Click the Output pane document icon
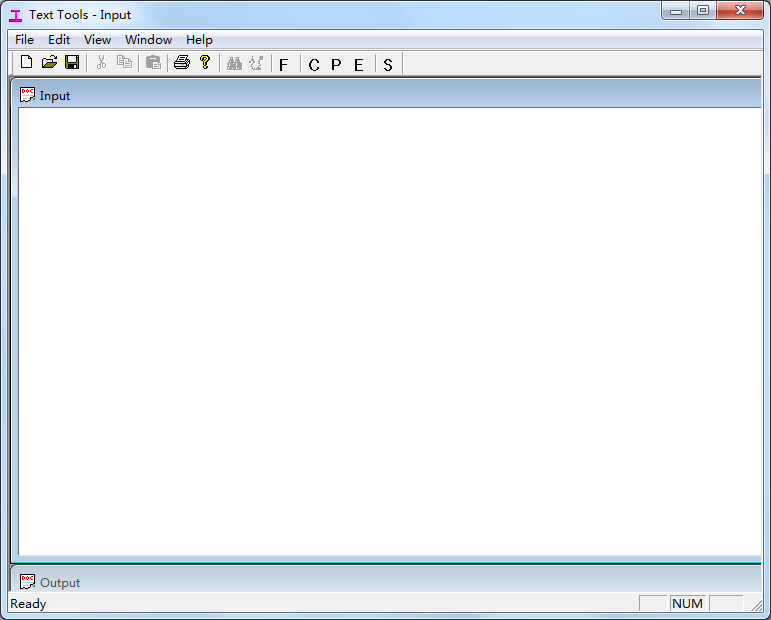Image resolution: width=771 pixels, height=620 pixels. tap(28, 582)
